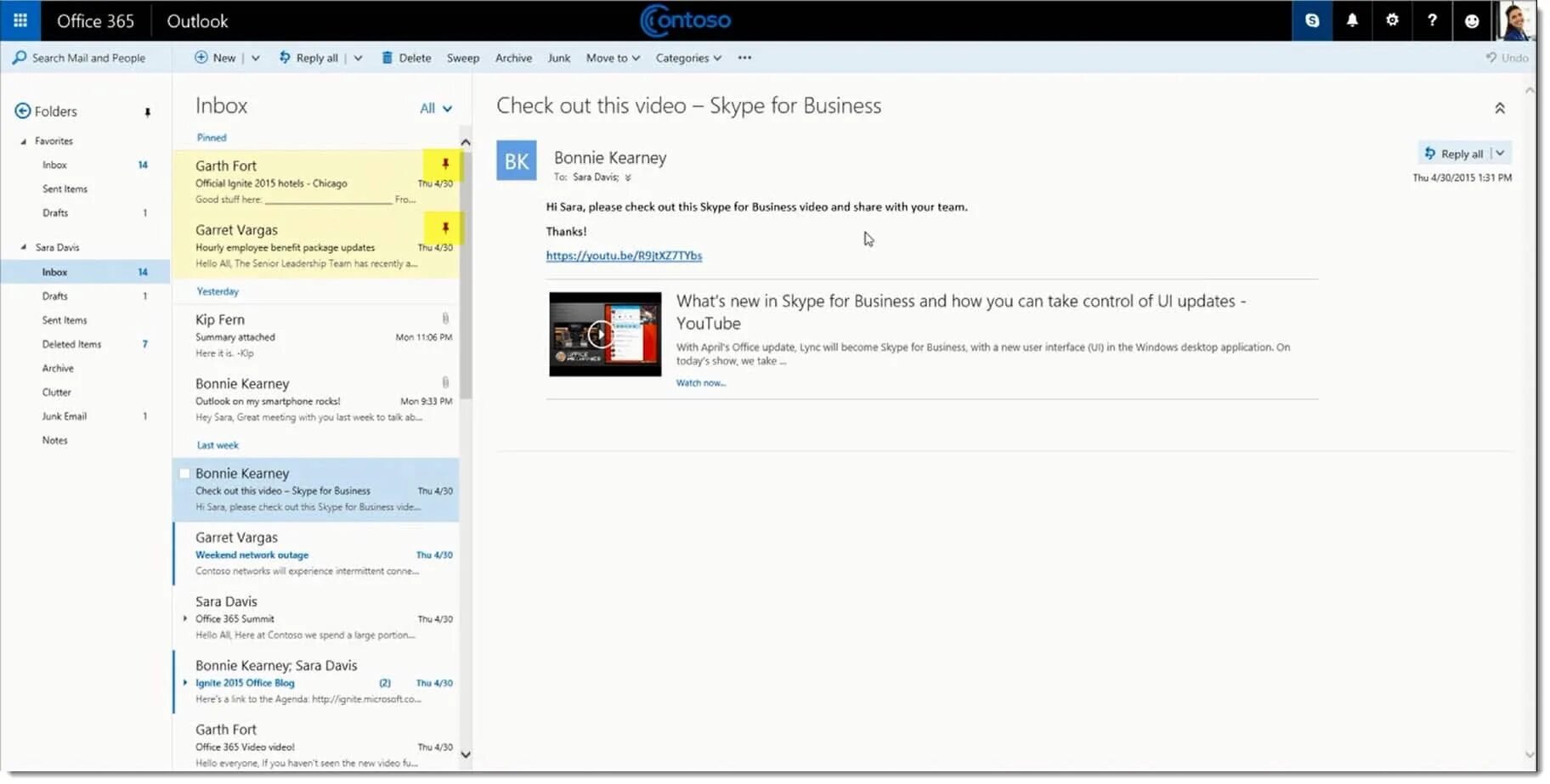Click the Undo icon

pyautogui.click(x=1491, y=58)
